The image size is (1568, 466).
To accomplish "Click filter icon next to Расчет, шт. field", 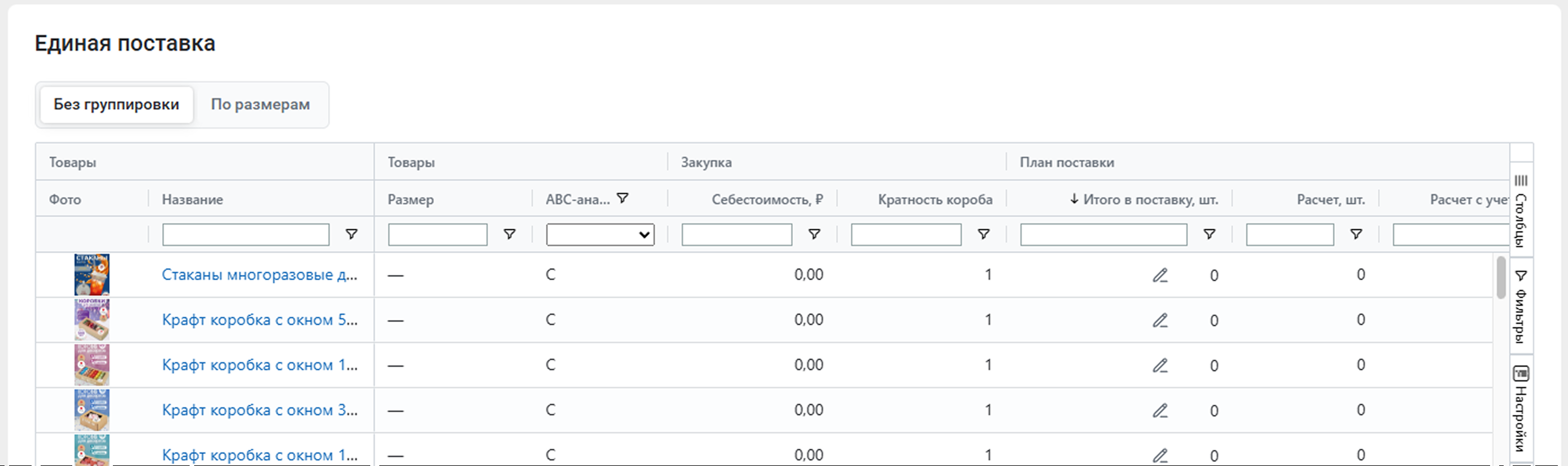I will click(1356, 234).
